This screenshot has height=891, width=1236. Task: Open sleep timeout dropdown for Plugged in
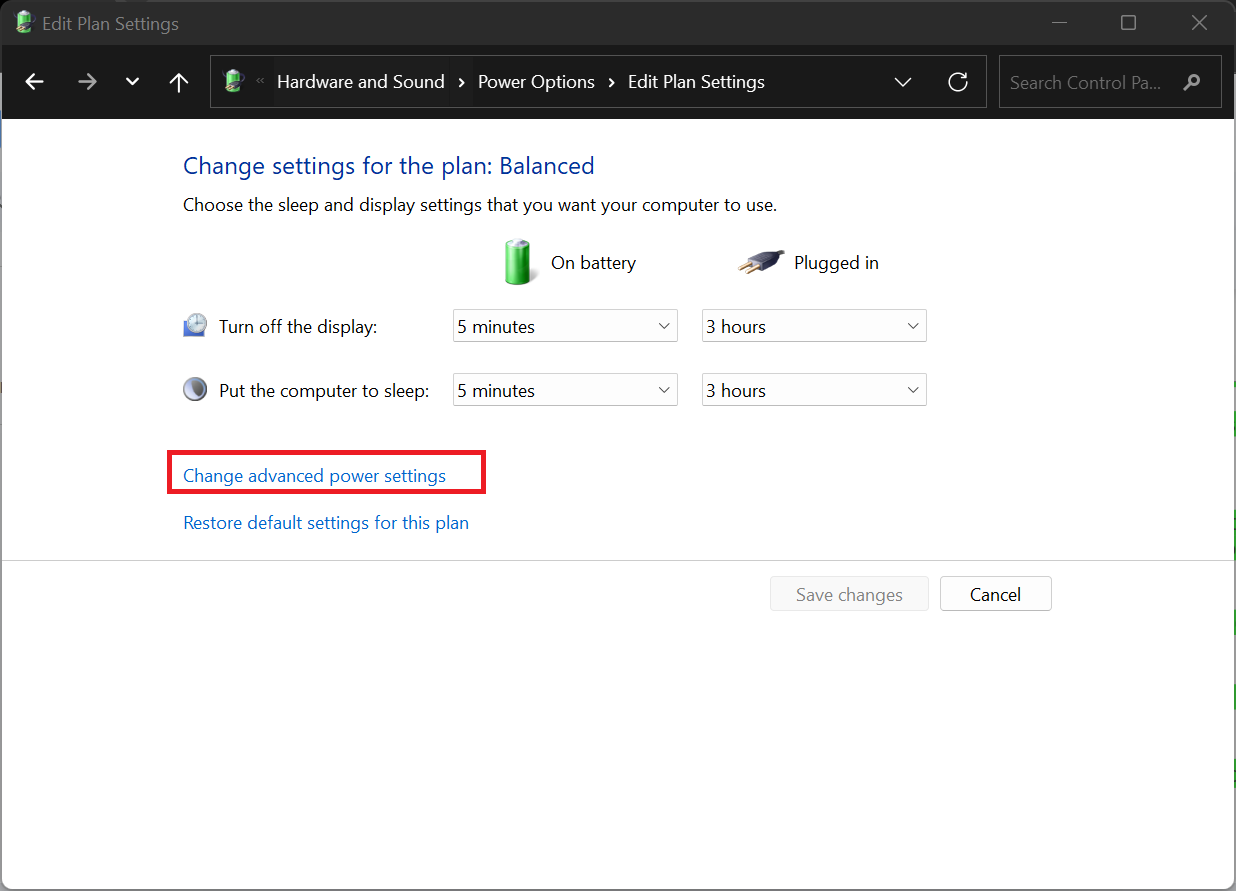click(814, 391)
